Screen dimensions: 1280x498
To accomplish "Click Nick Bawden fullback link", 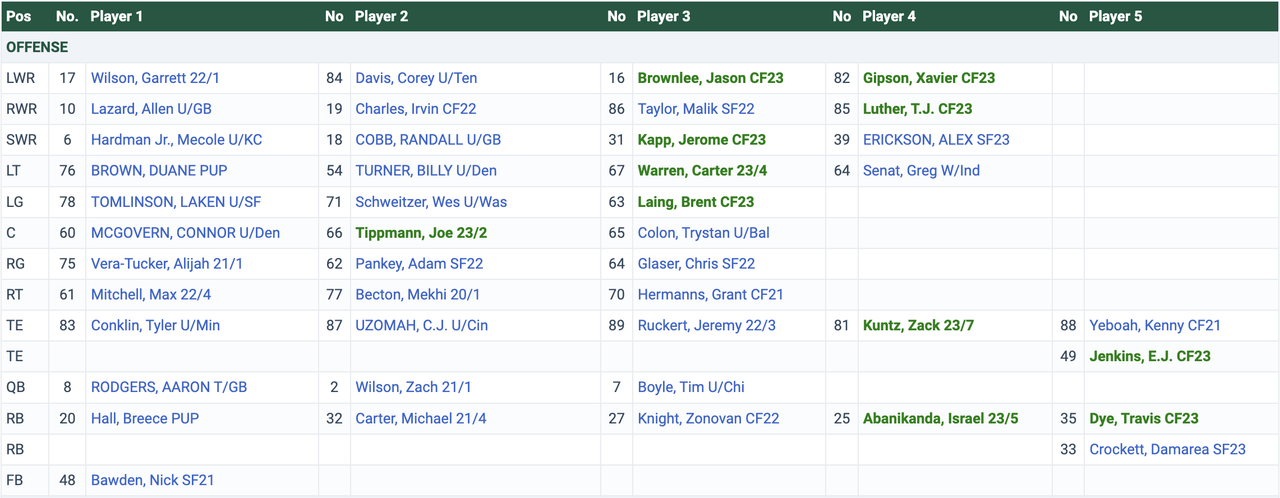I will [x=152, y=480].
